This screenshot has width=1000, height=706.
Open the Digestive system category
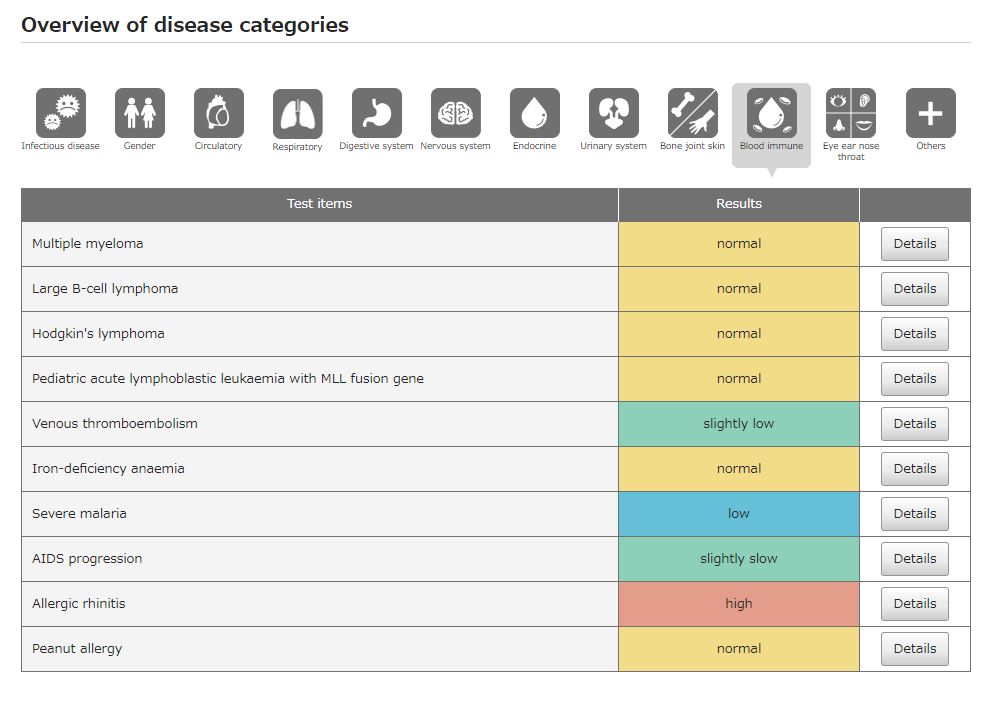coord(376,112)
